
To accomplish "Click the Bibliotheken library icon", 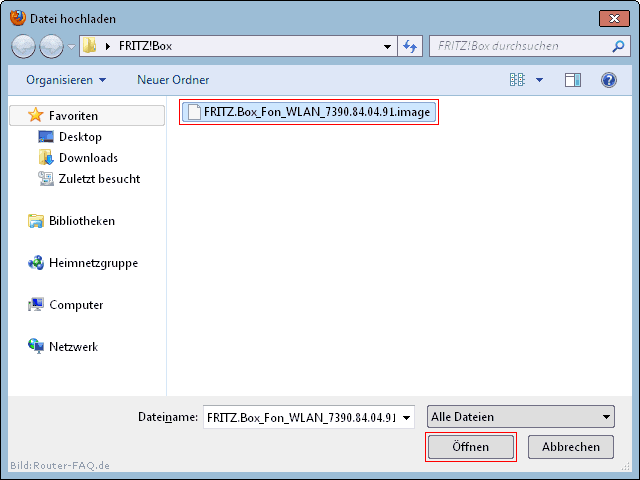I will [36, 221].
